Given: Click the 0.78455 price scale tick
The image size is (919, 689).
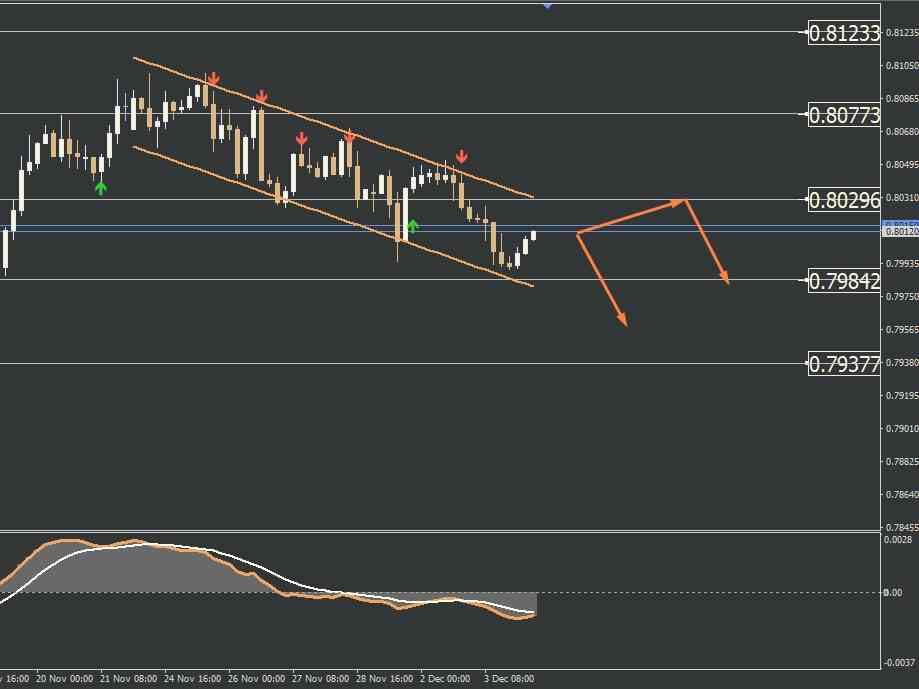Looking at the screenshot, I should 902,527.
